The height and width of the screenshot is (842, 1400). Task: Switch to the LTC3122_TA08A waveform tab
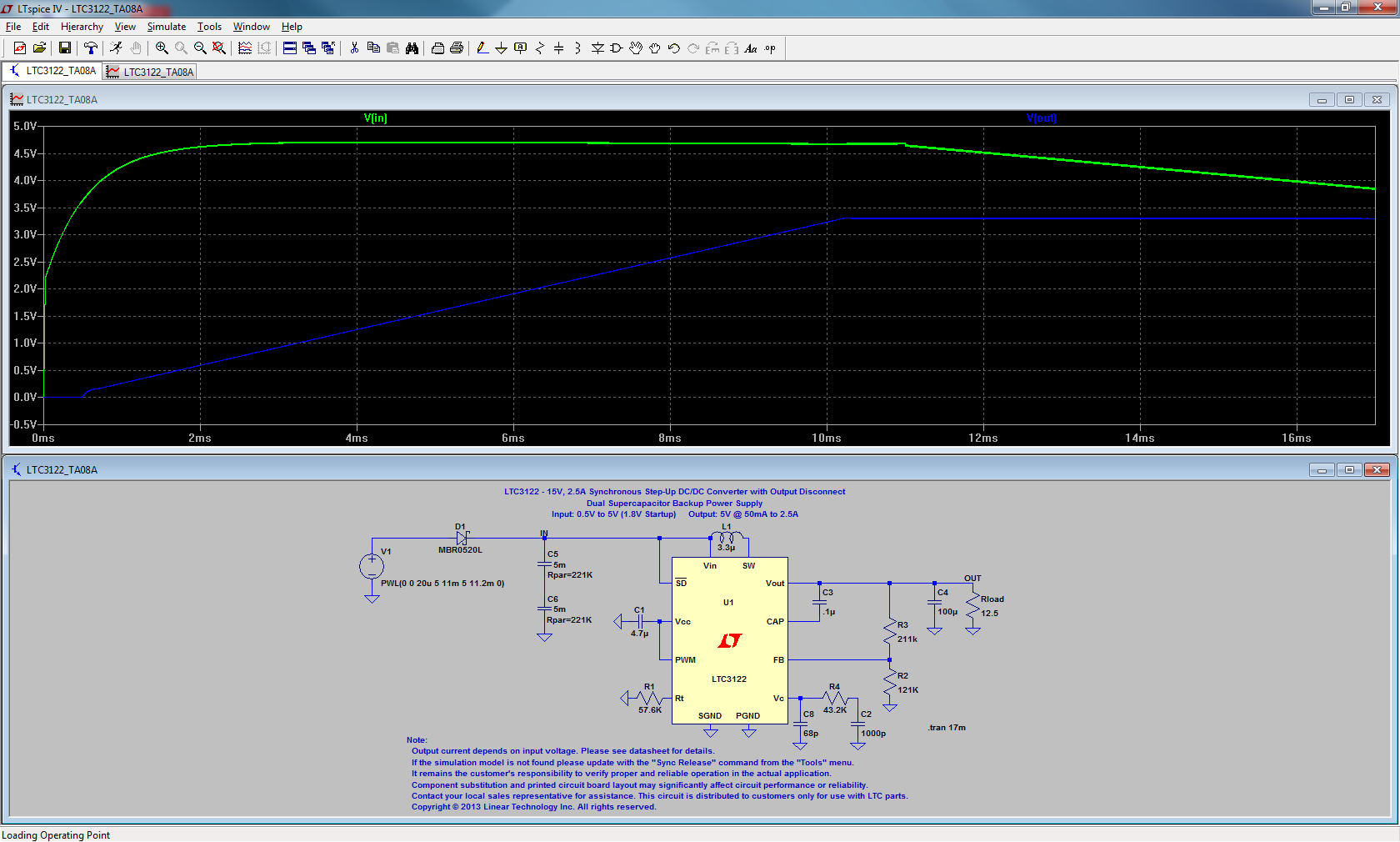pos(150,72)
